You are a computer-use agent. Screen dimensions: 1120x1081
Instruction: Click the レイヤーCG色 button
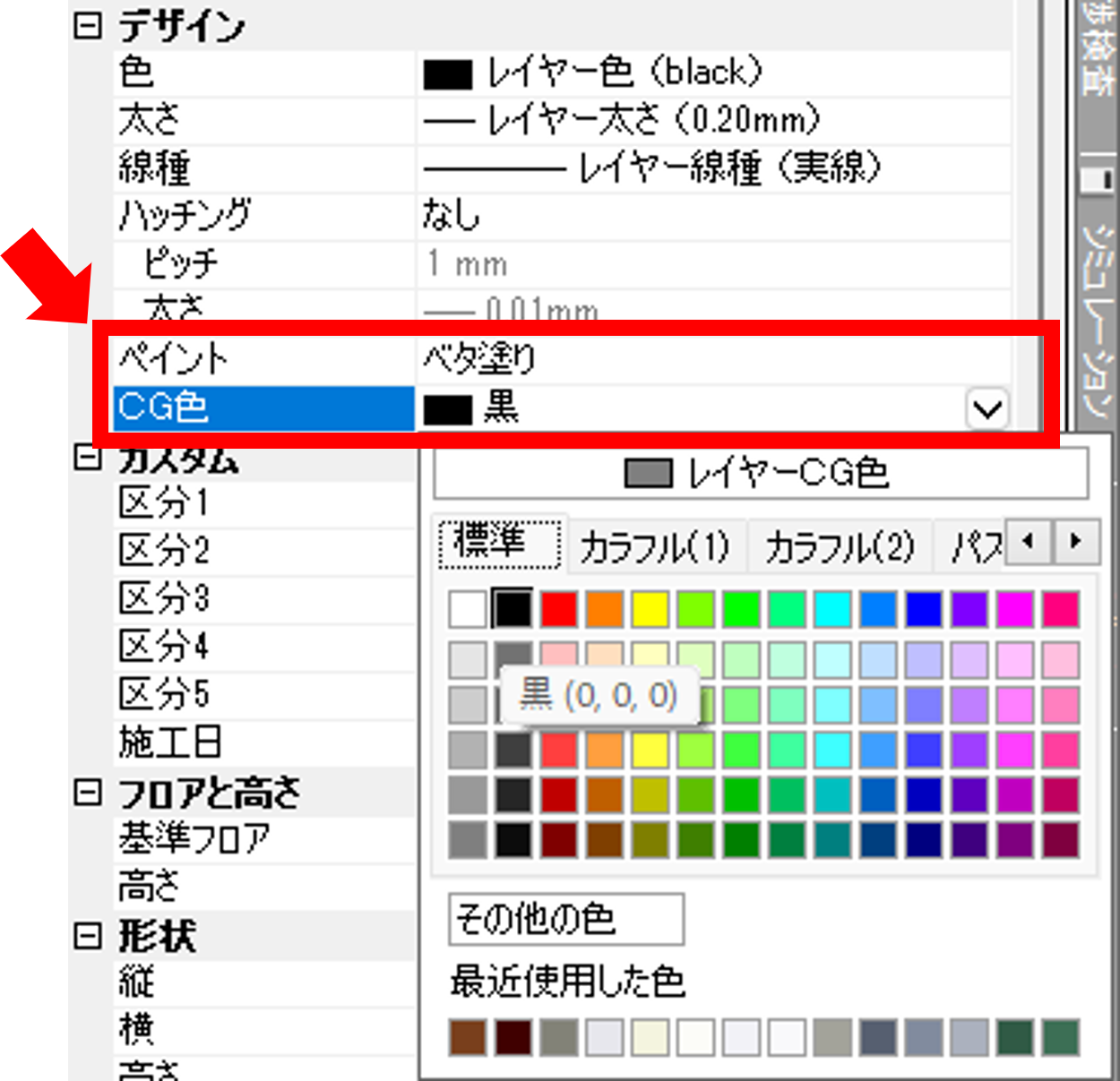coord(760,474)
